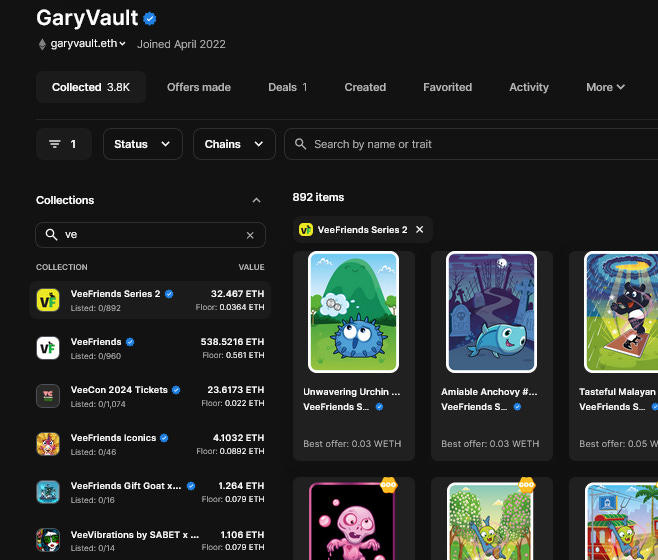658x560 pixels.
Task: Expand the More tabs menu
Action: tap(606, 87)
